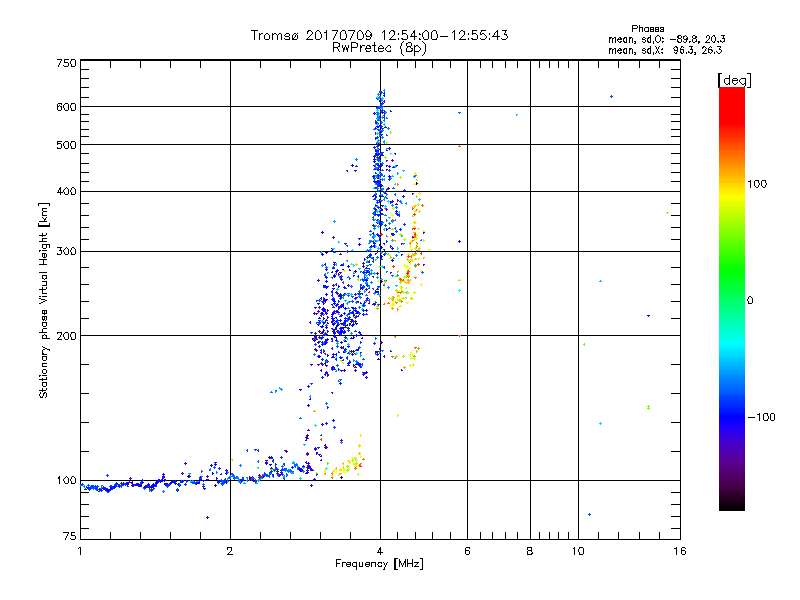
Task: Click the y-axis '200' tick label
Action: [67, 336]
